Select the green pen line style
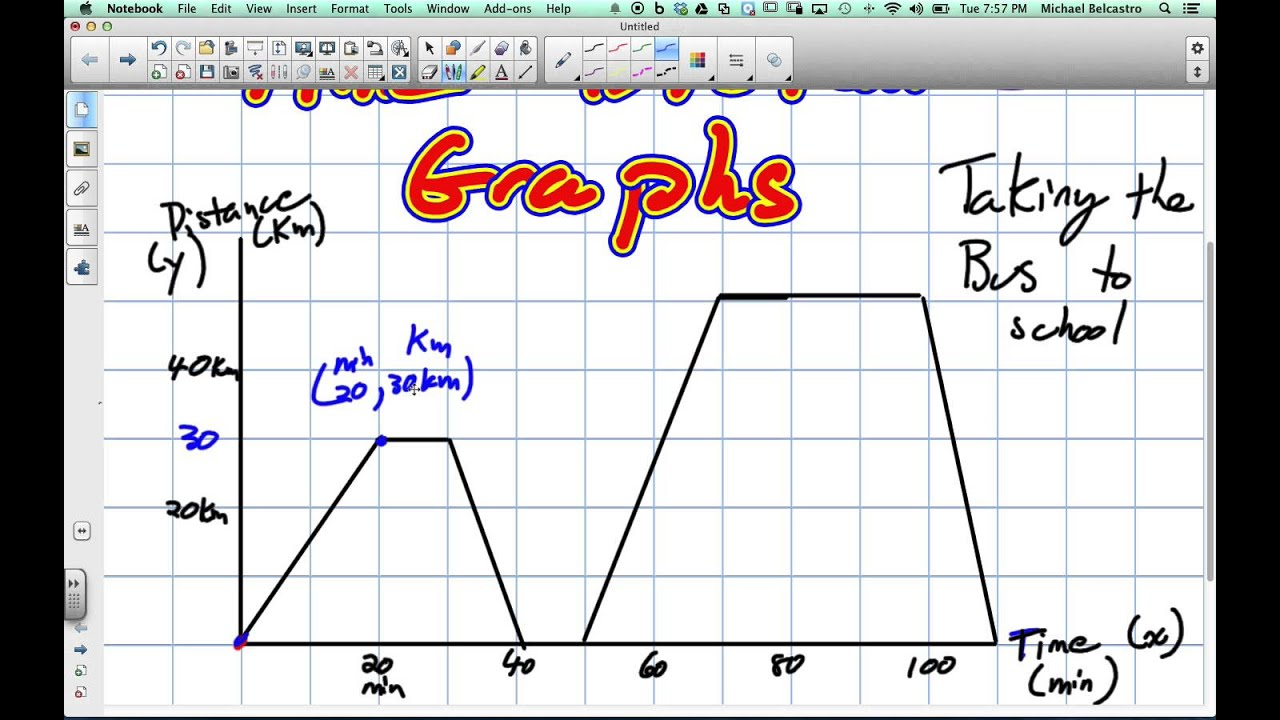The height and width of the screenshot is (720, 1280). [x=642, y=48]
